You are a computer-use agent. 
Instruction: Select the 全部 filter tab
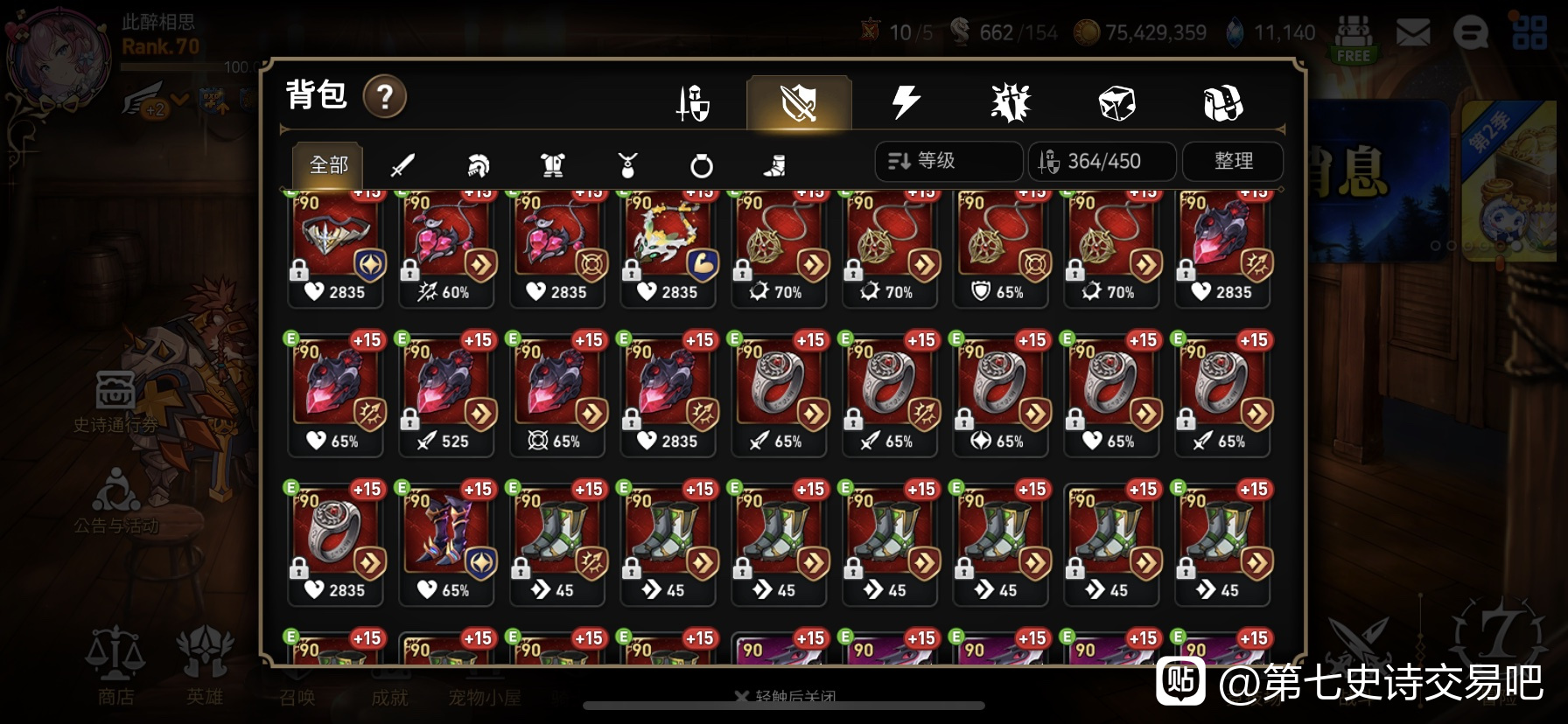coord(328,164)
